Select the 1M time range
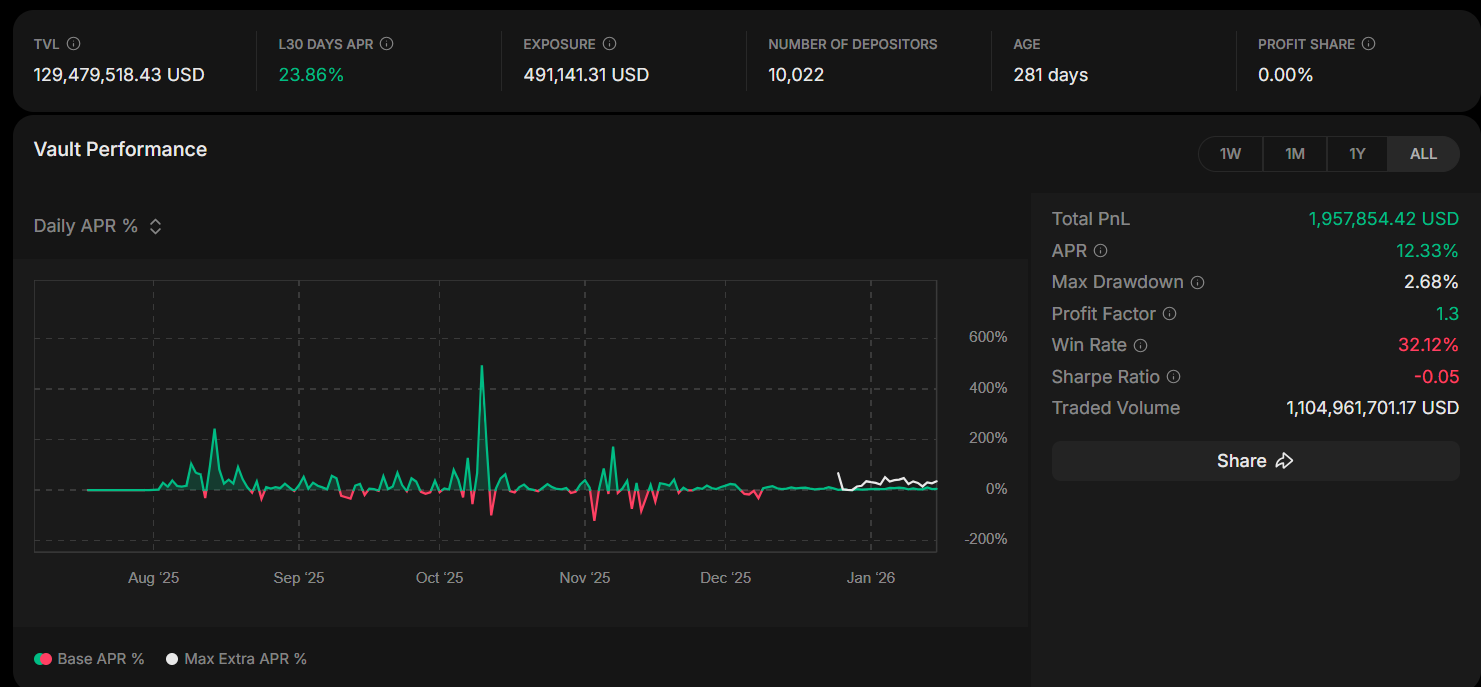The width and height of the screenshot is (1481, 687). point(1295,154)
